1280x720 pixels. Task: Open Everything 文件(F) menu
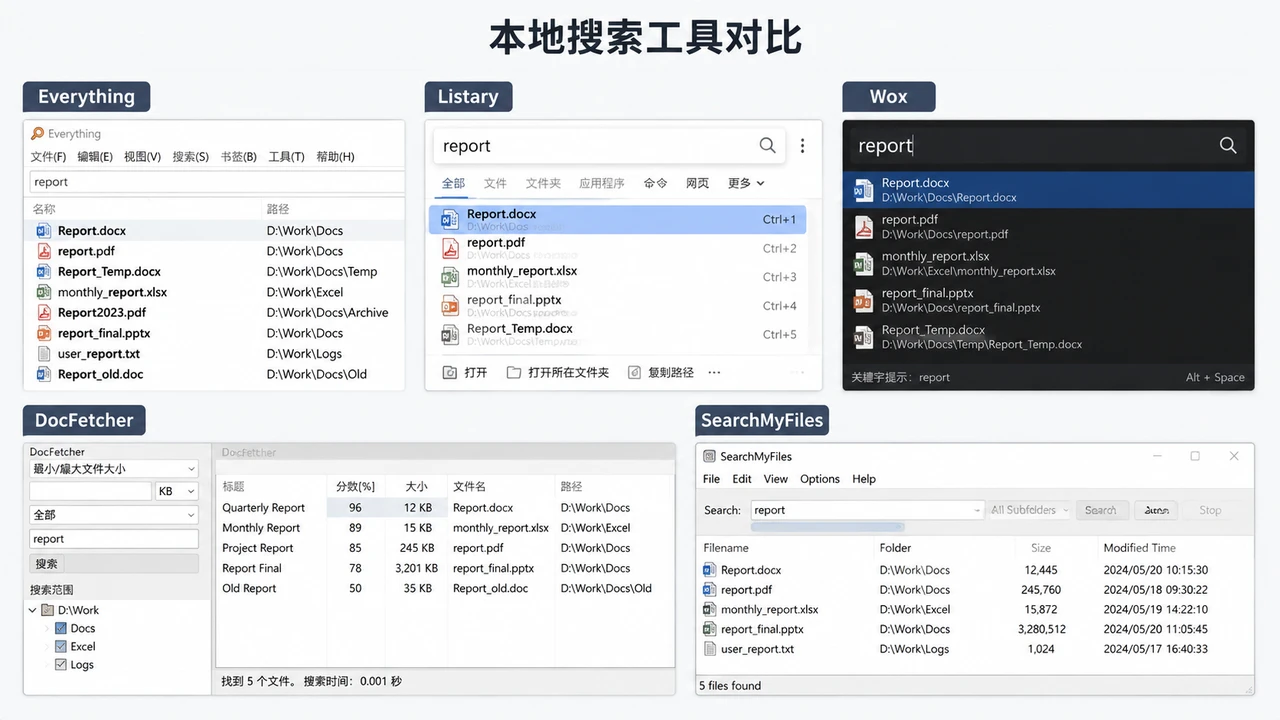pyautogui.click(x=48, y=157)
